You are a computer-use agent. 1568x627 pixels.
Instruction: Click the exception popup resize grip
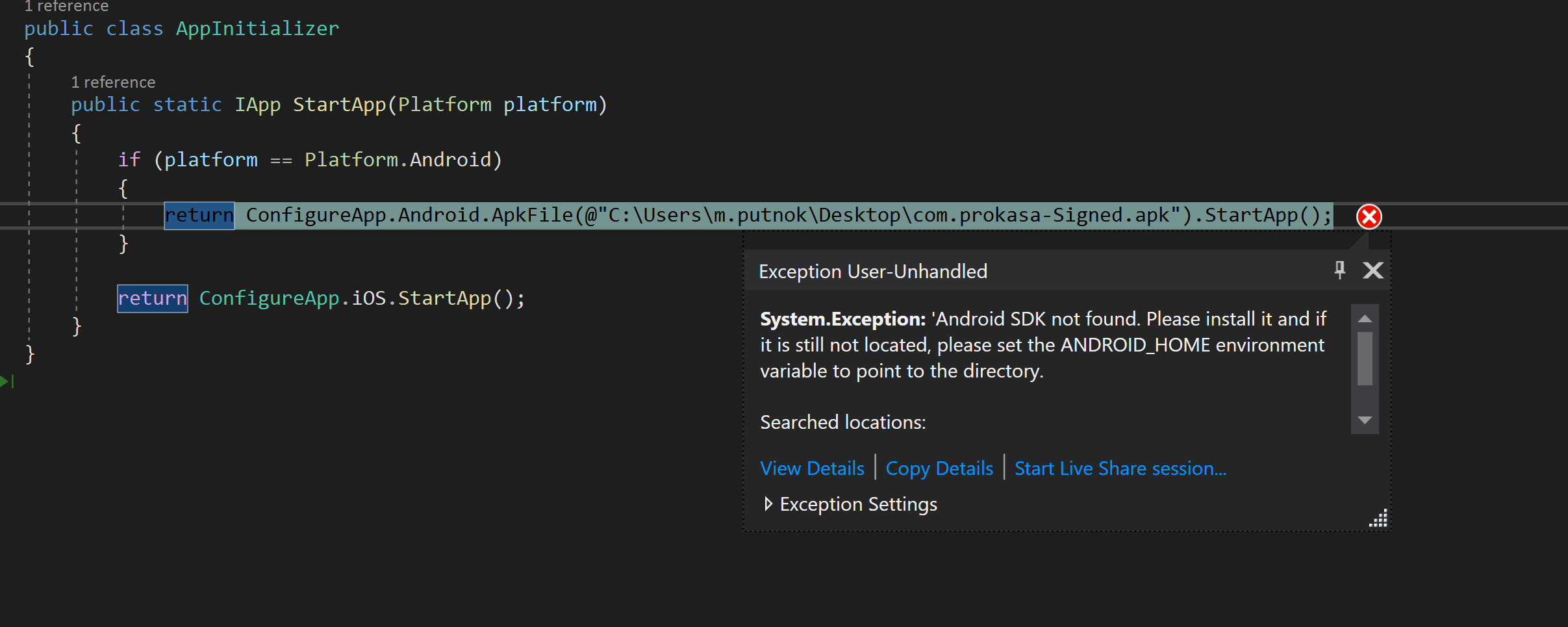(1378, 518)
